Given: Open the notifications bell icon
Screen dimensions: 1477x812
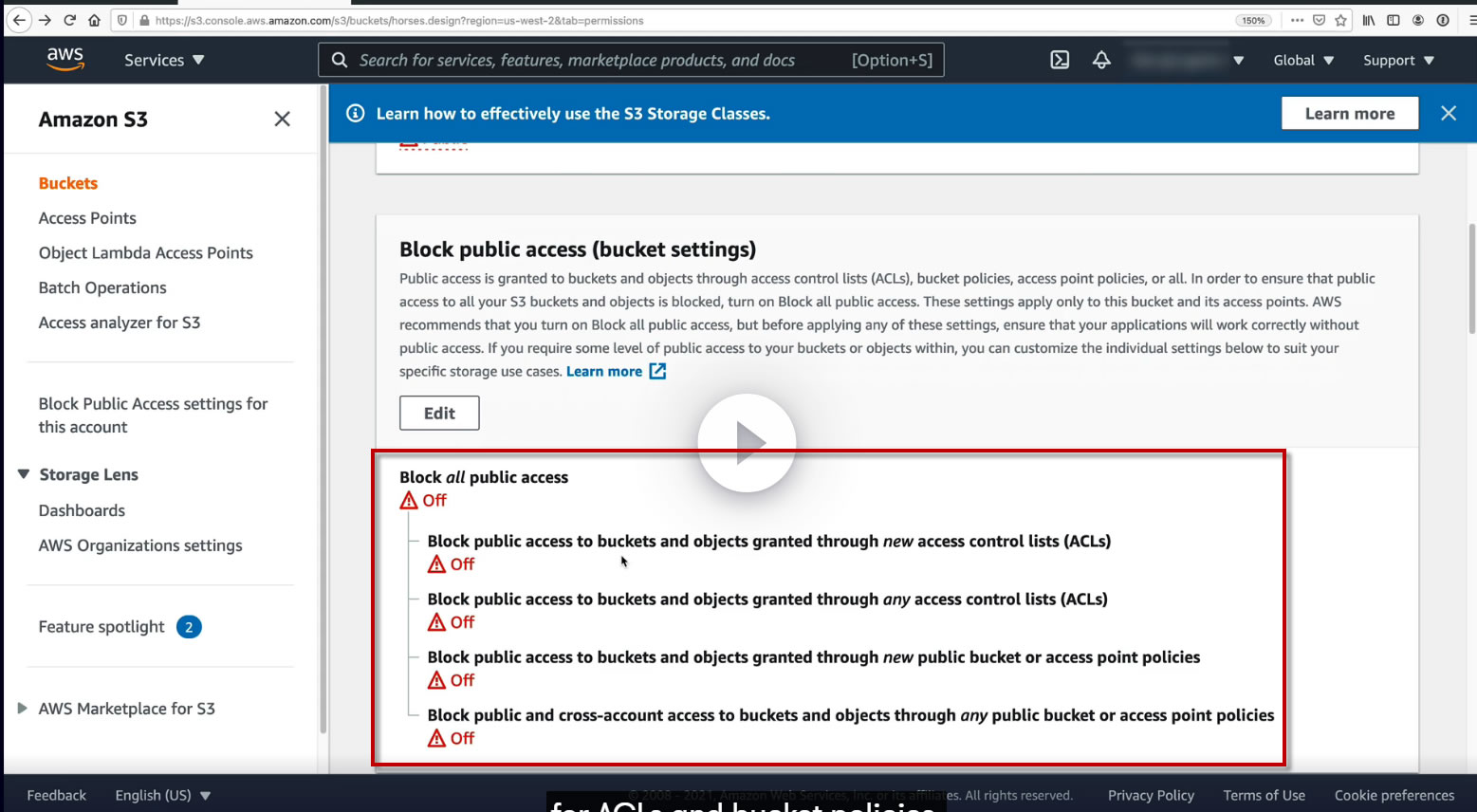Looking at the screenshot, I should [1101, 60].
